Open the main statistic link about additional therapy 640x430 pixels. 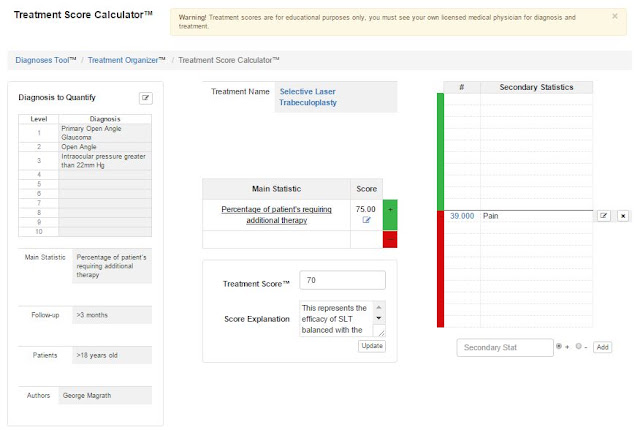pyautogui.click(x=276, y=215)
